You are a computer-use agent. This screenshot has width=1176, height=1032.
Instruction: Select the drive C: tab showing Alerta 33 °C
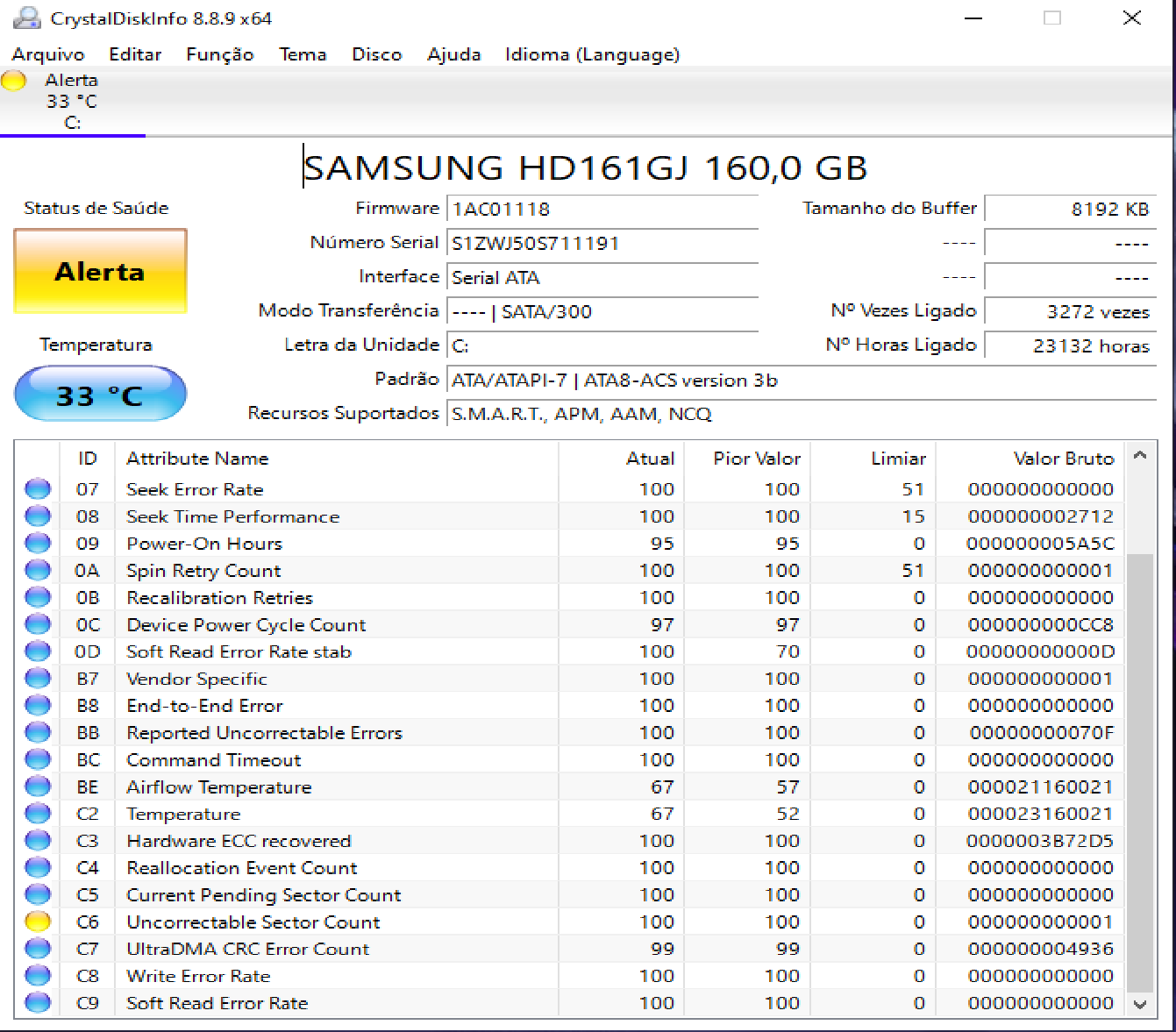(x=73, y=102)
